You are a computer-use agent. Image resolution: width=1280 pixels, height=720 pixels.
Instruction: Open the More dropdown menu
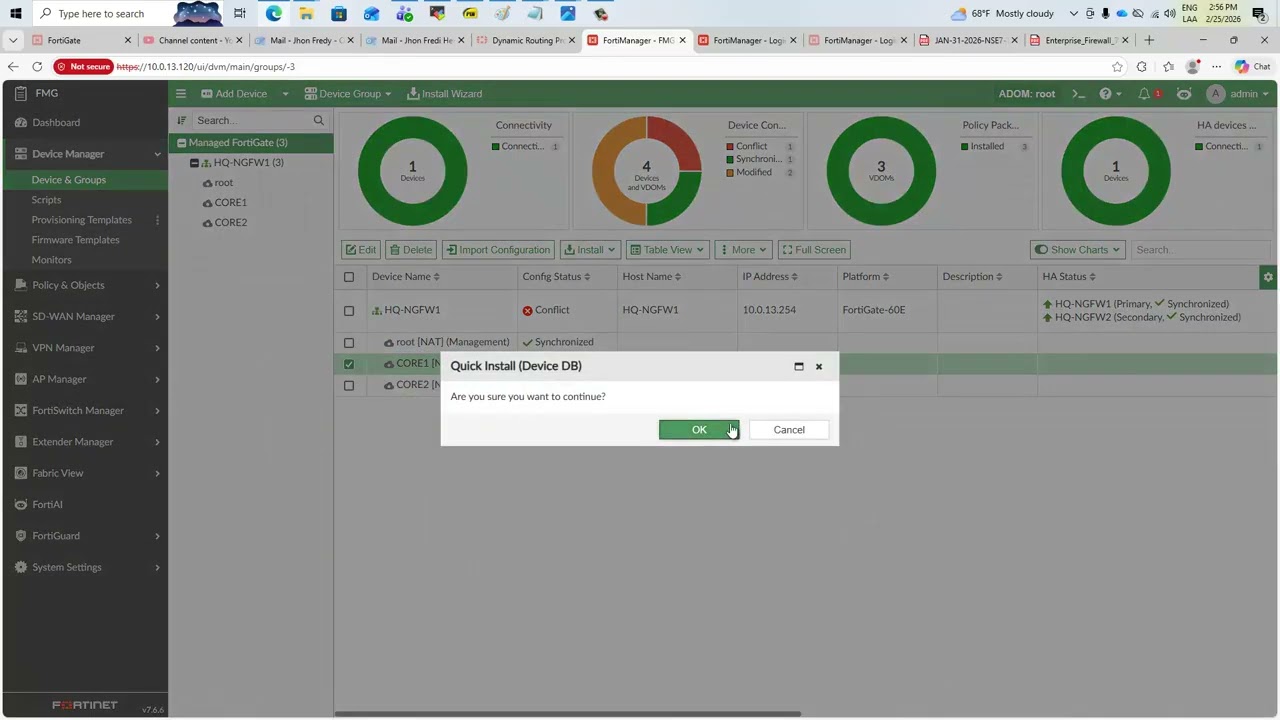coord(742,250)
